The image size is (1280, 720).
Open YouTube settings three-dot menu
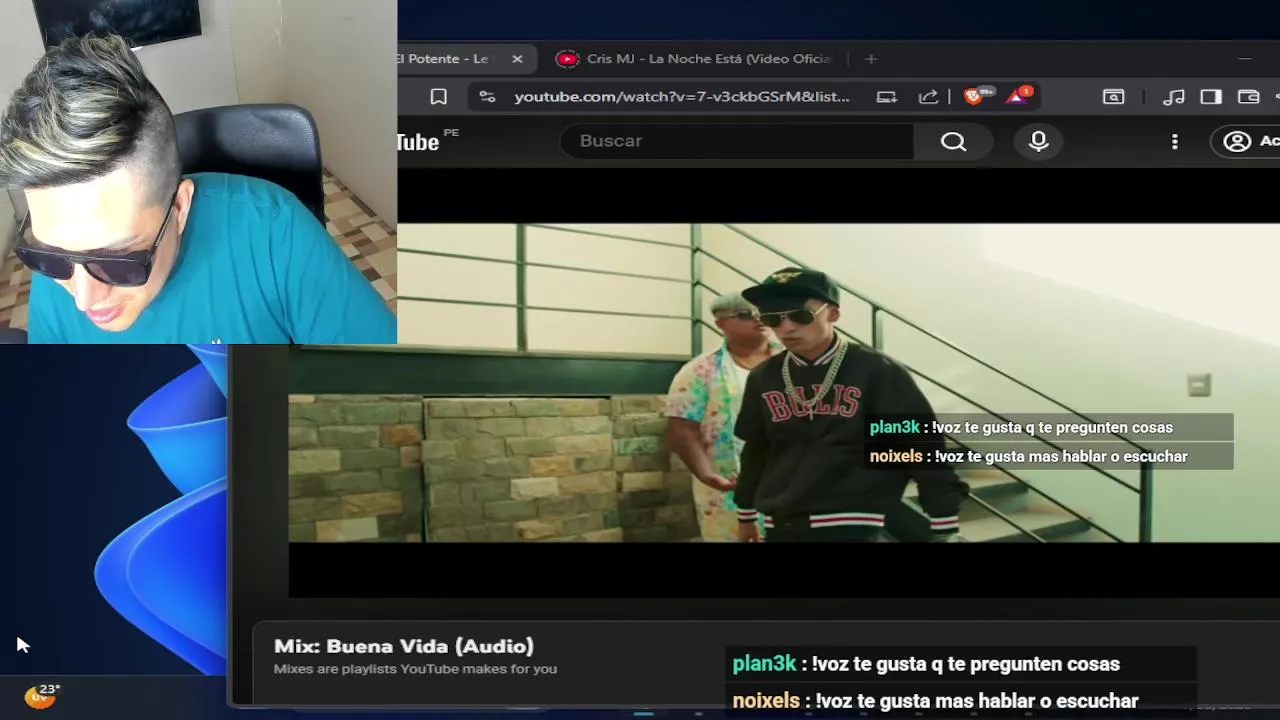1175,142
